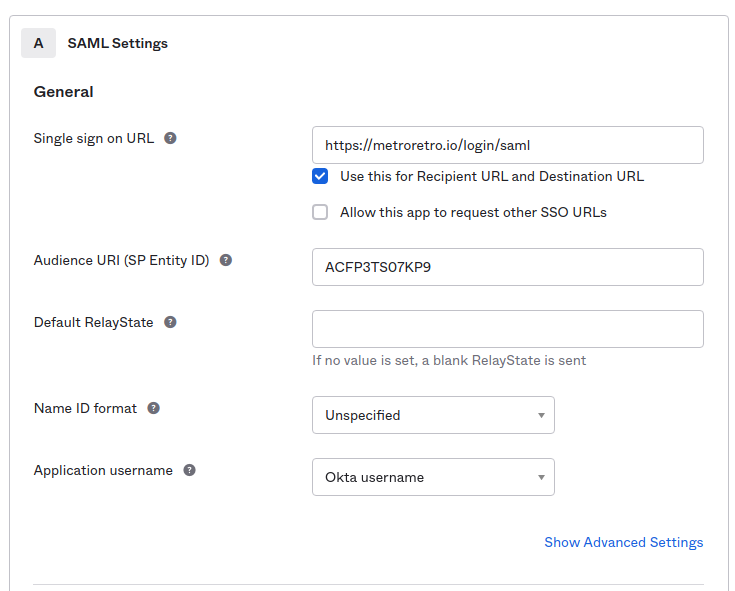
Task: Click the General section heading
Action: coord(64,92)
